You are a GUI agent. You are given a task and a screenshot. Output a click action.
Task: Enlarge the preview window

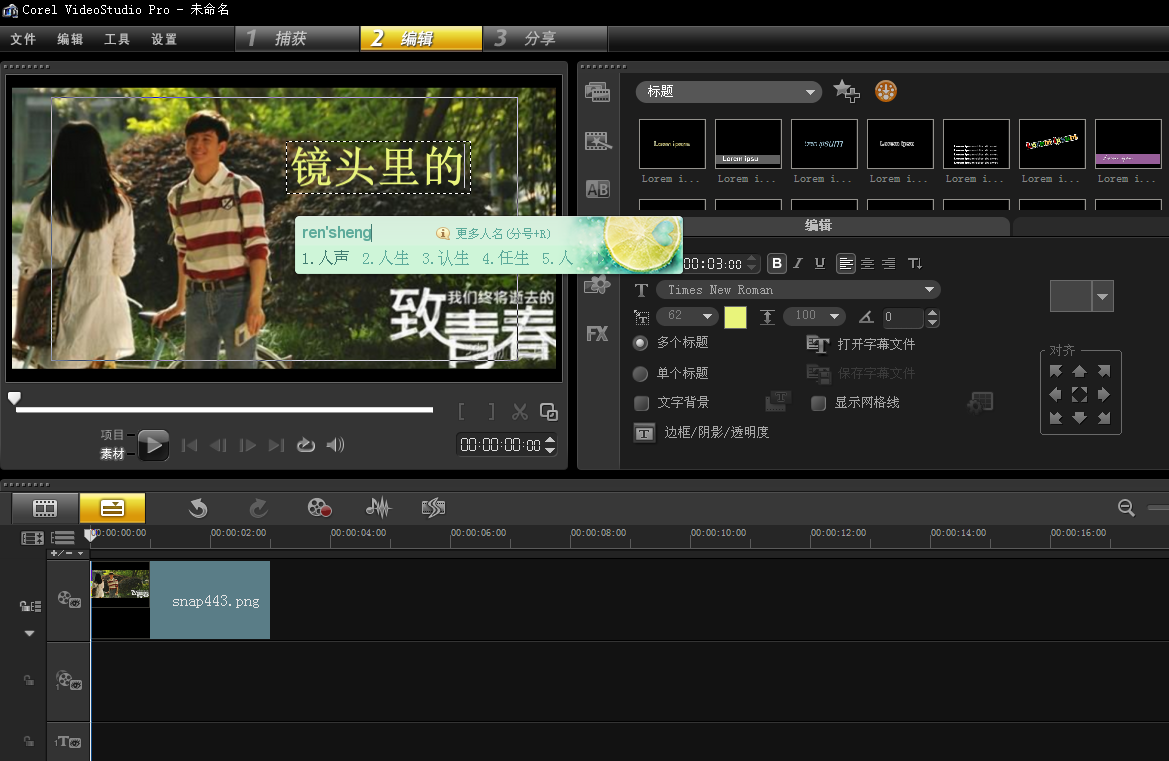click(x=549, y=411)
